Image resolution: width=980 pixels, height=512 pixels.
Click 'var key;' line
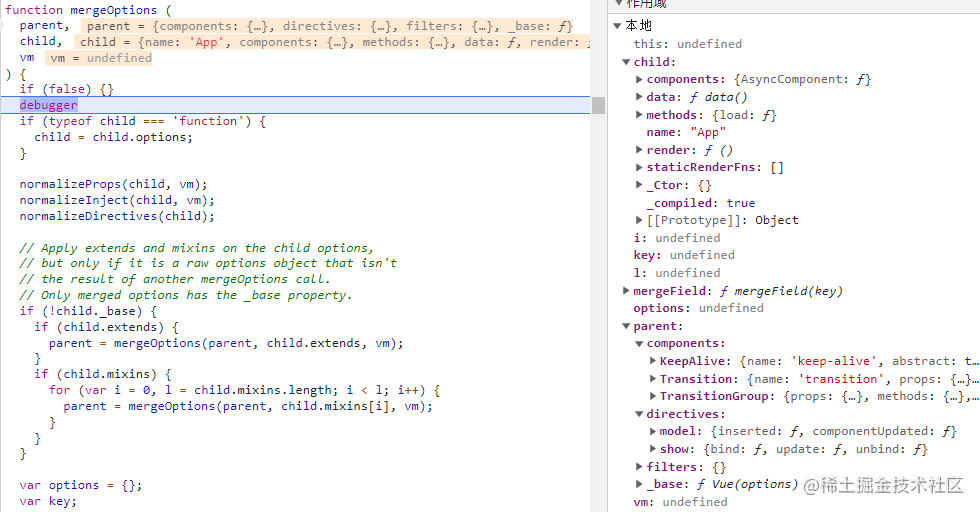pos(48,501)
